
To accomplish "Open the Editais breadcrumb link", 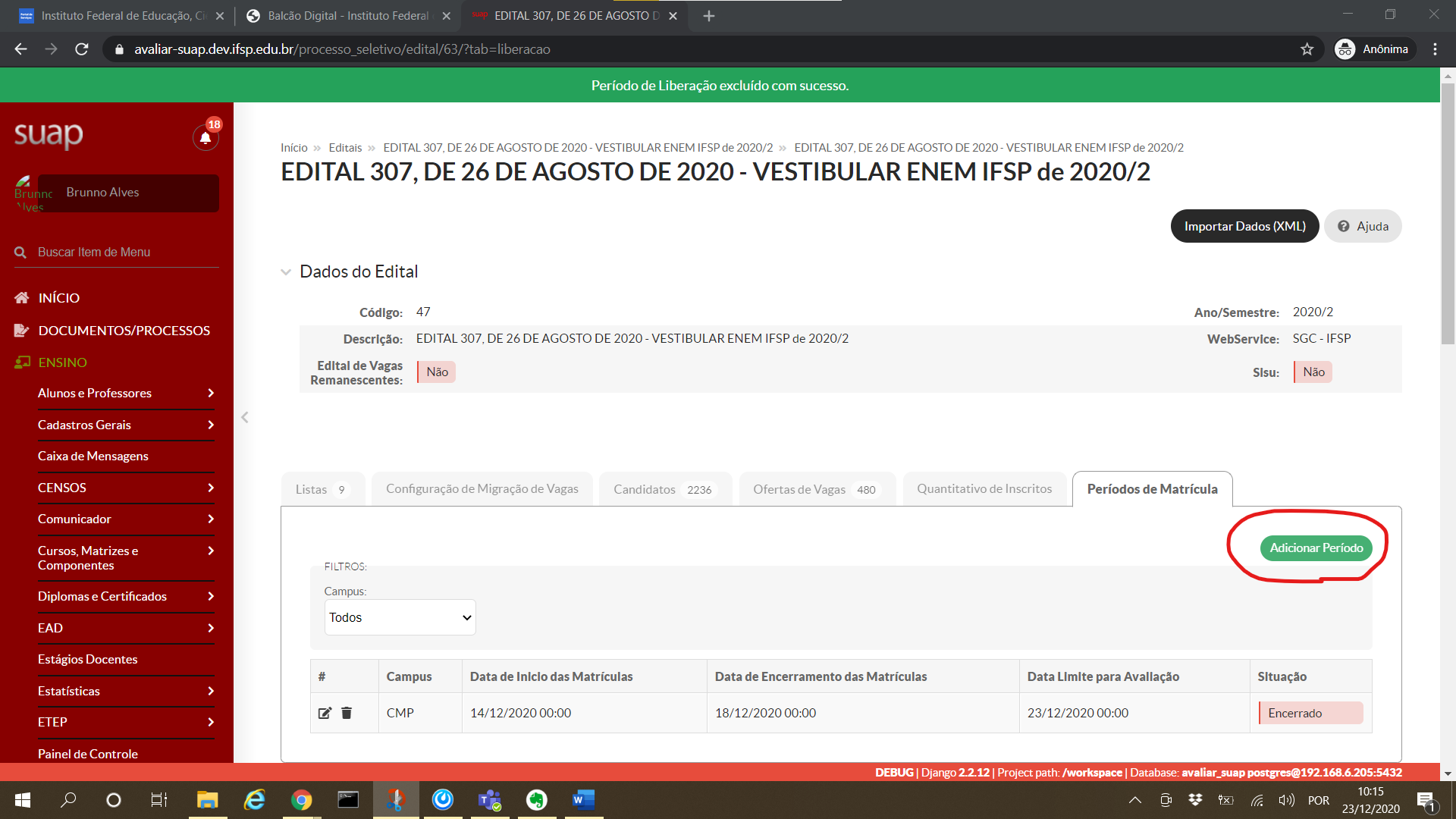I will click(345, 148).
